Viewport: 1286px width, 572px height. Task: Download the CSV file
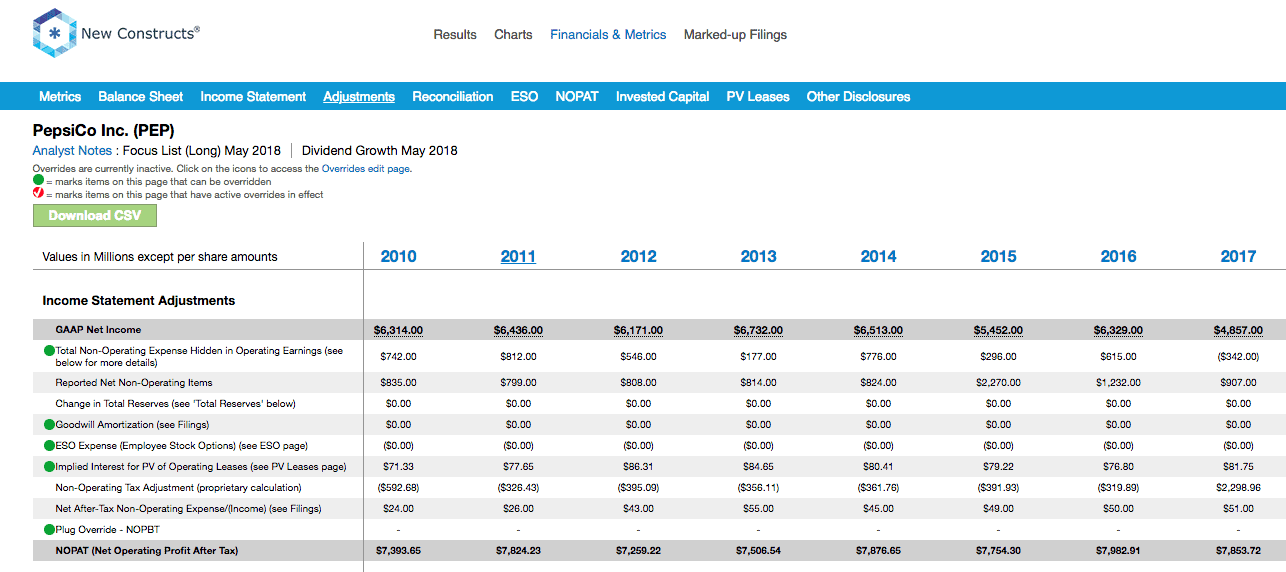coord(95,215)
